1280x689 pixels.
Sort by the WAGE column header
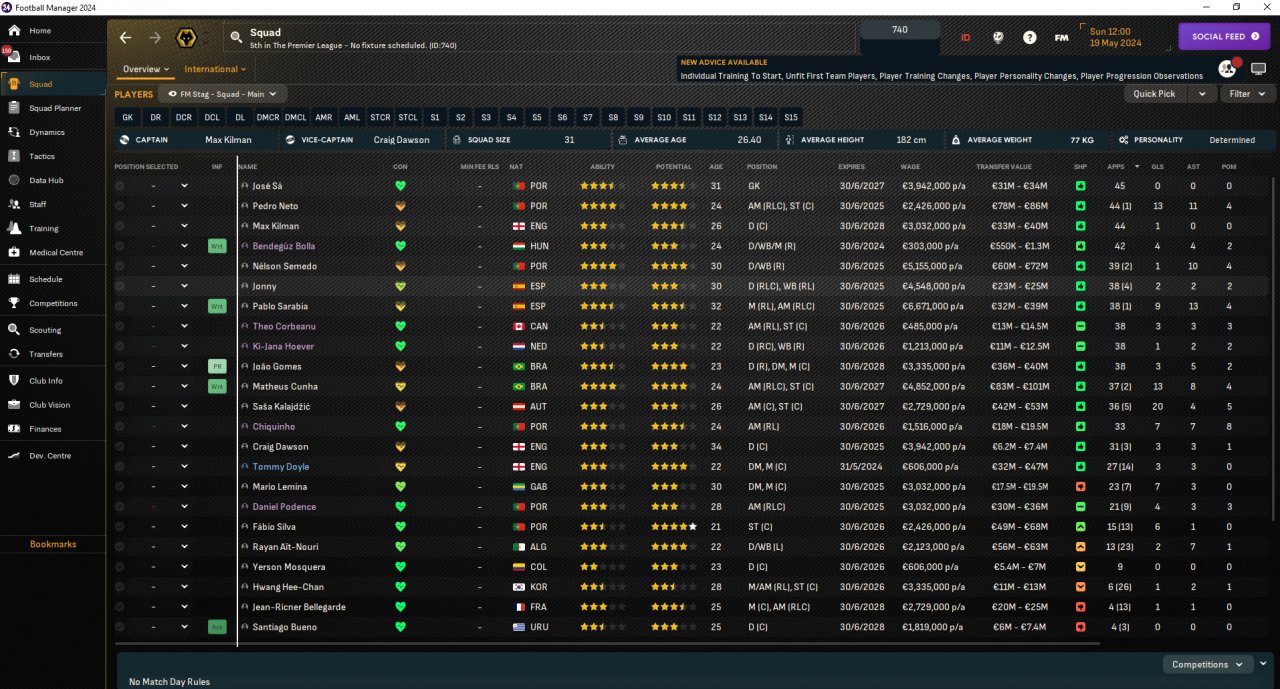click(909, 166)
